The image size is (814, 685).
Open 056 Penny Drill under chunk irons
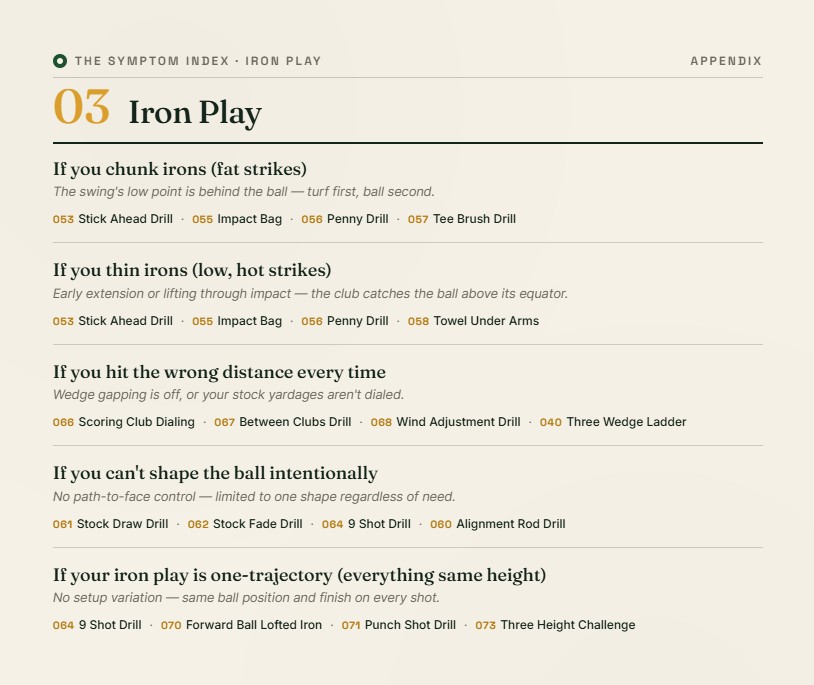point(345,219)
